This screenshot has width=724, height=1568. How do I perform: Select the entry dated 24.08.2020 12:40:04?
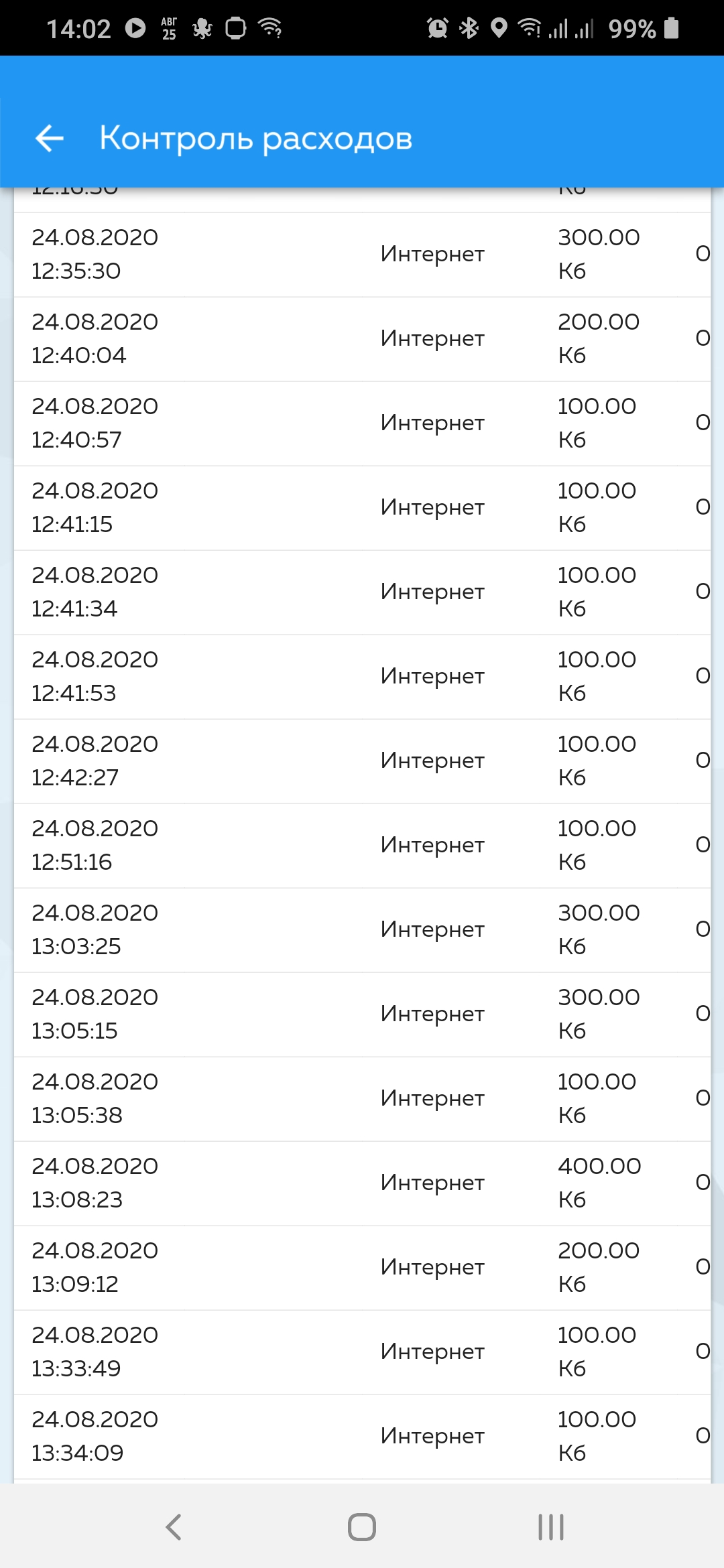[363, 339]
